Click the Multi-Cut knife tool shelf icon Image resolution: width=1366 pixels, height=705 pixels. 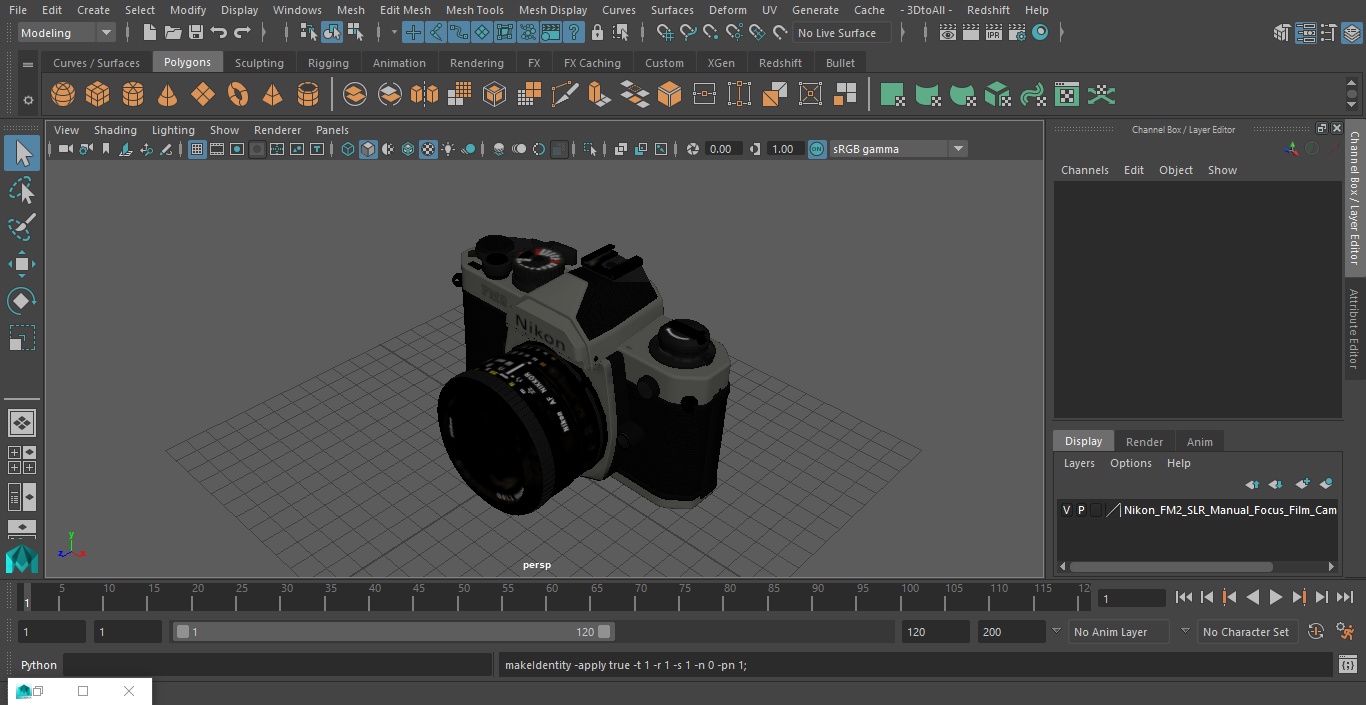(x=565, y=95)
